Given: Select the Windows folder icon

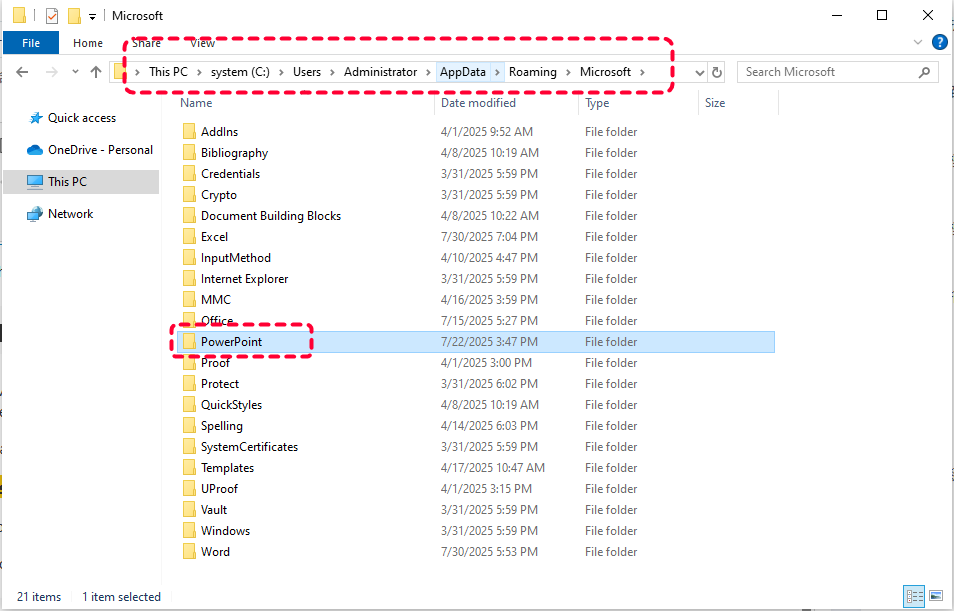Looking at the screenshot, I should coord(189,531).
